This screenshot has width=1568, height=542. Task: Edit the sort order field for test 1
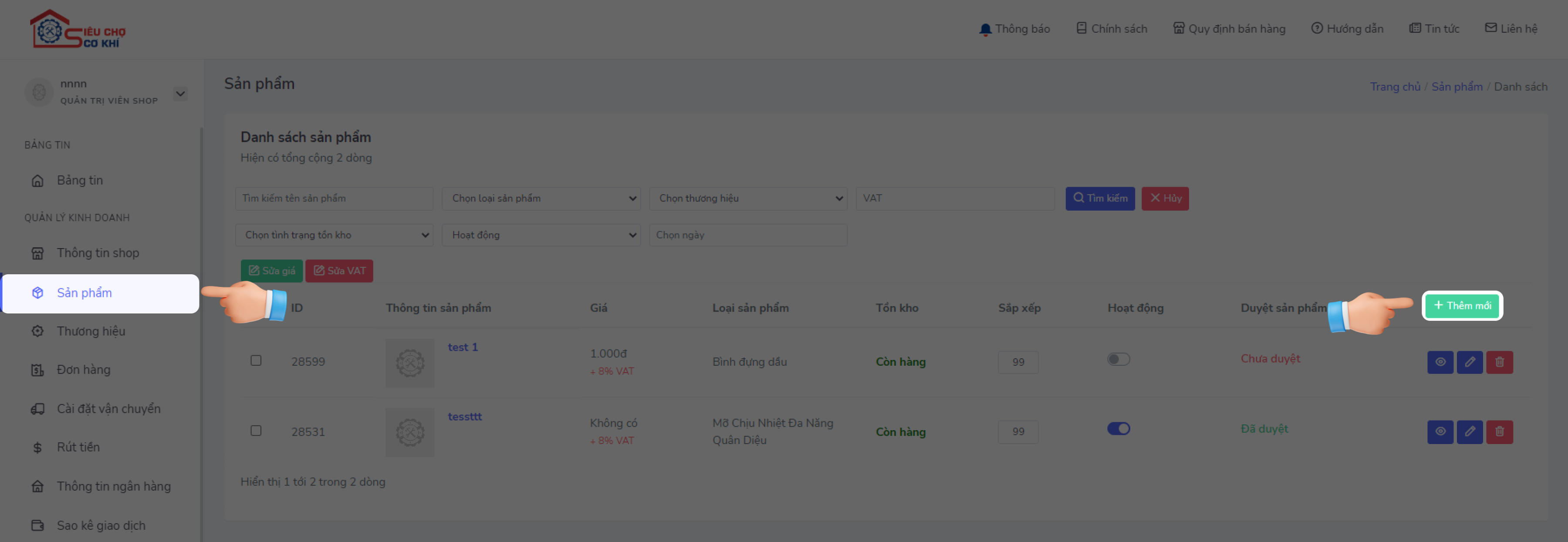1018,363
